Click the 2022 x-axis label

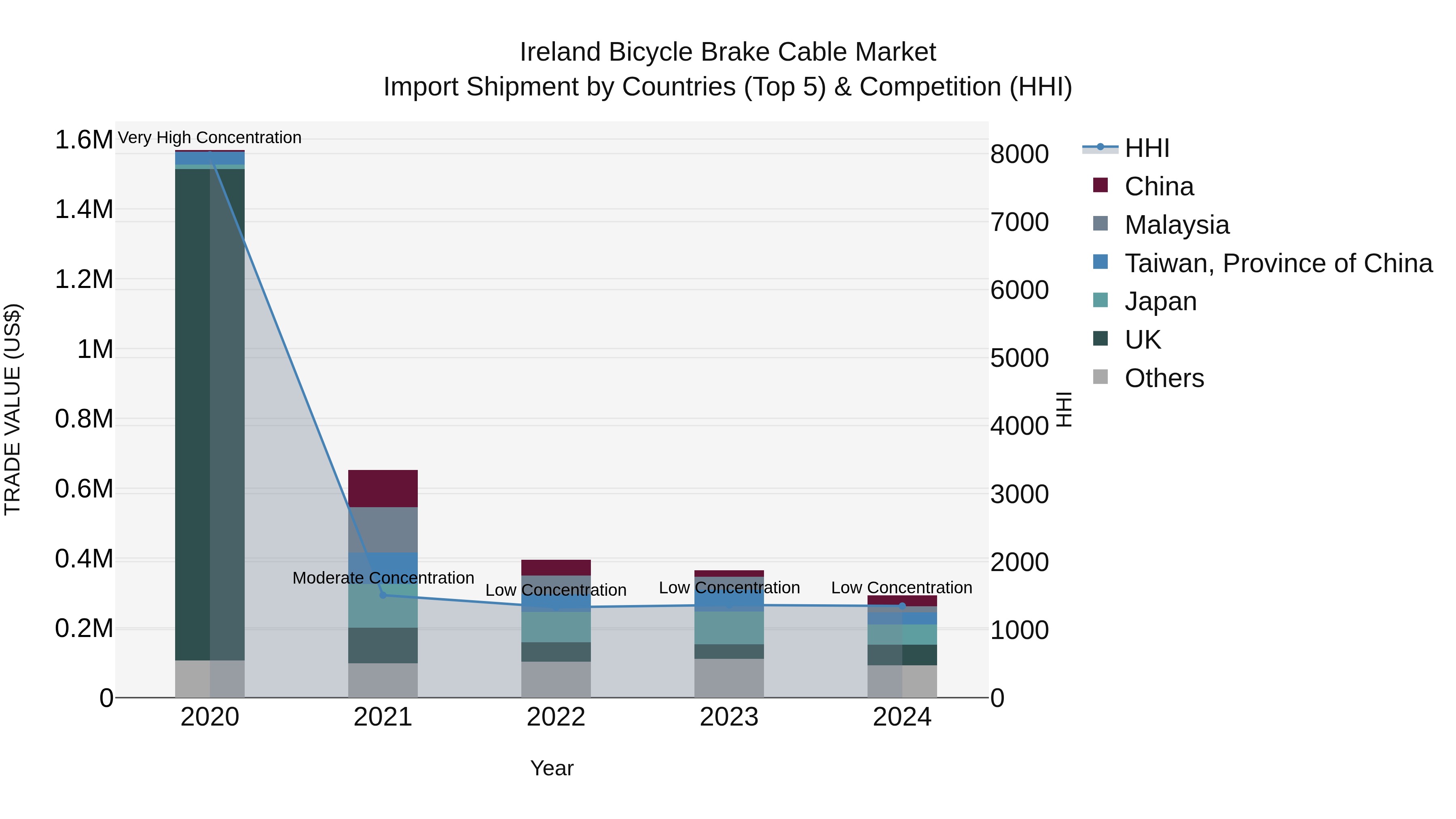pos(556,717)
